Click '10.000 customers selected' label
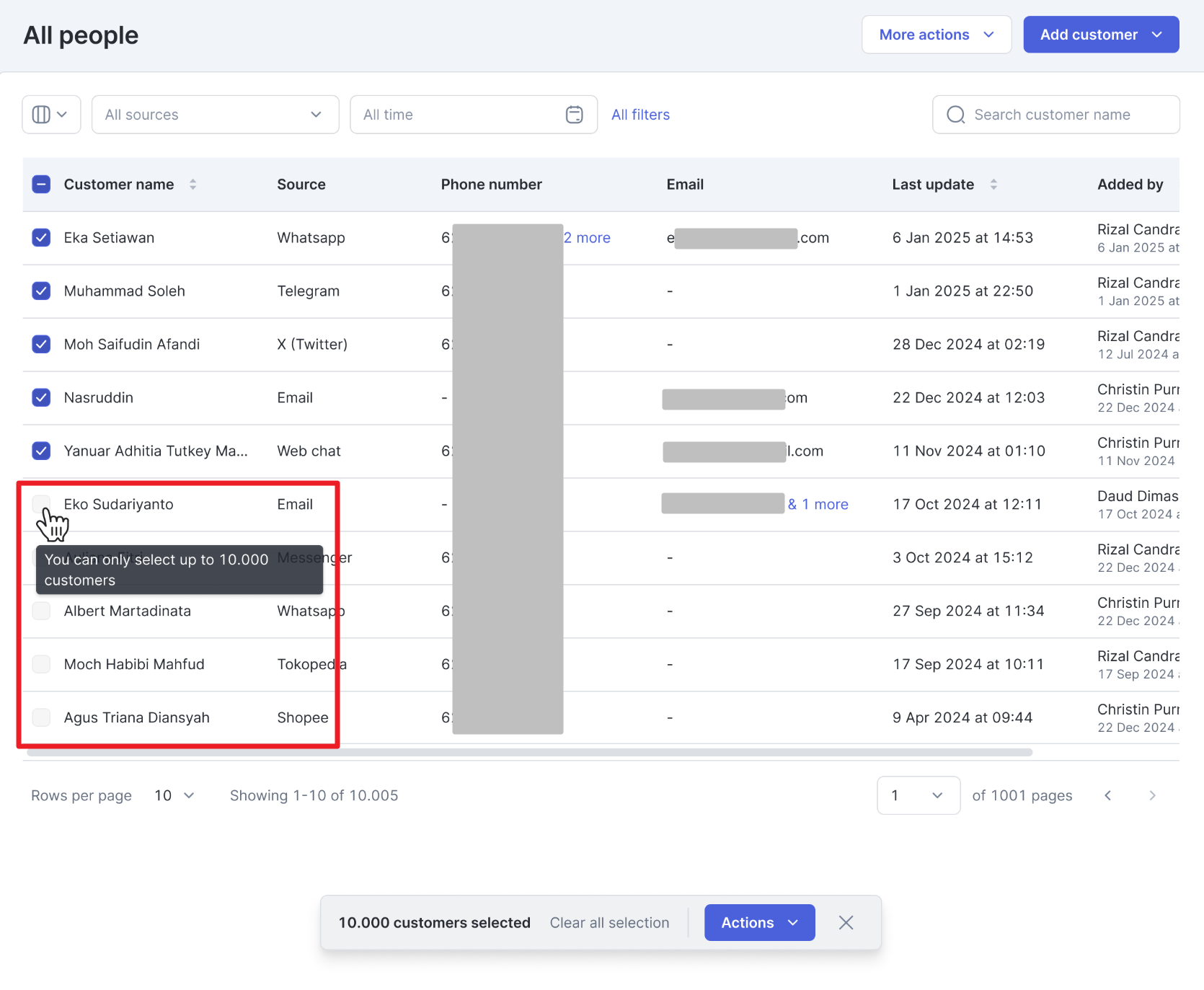Screen dimensions: 1204x990 pos(435,923)
